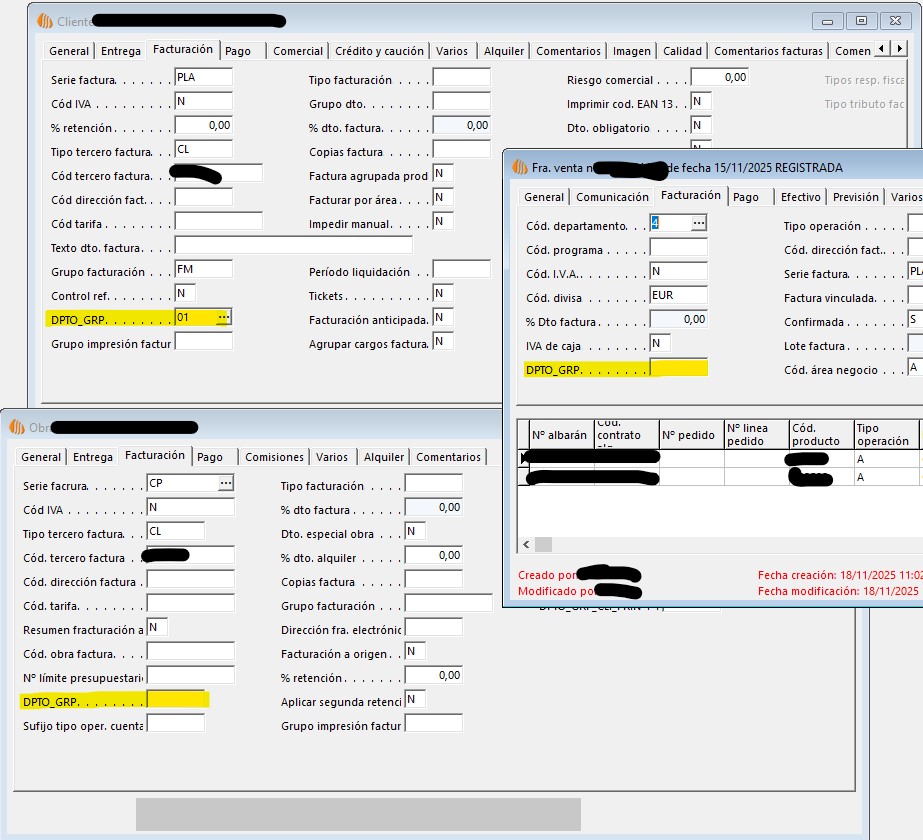This screenshot has width=923, height=840.
Task: Click the Texto dto. factura input field
Action: (293, 245)
